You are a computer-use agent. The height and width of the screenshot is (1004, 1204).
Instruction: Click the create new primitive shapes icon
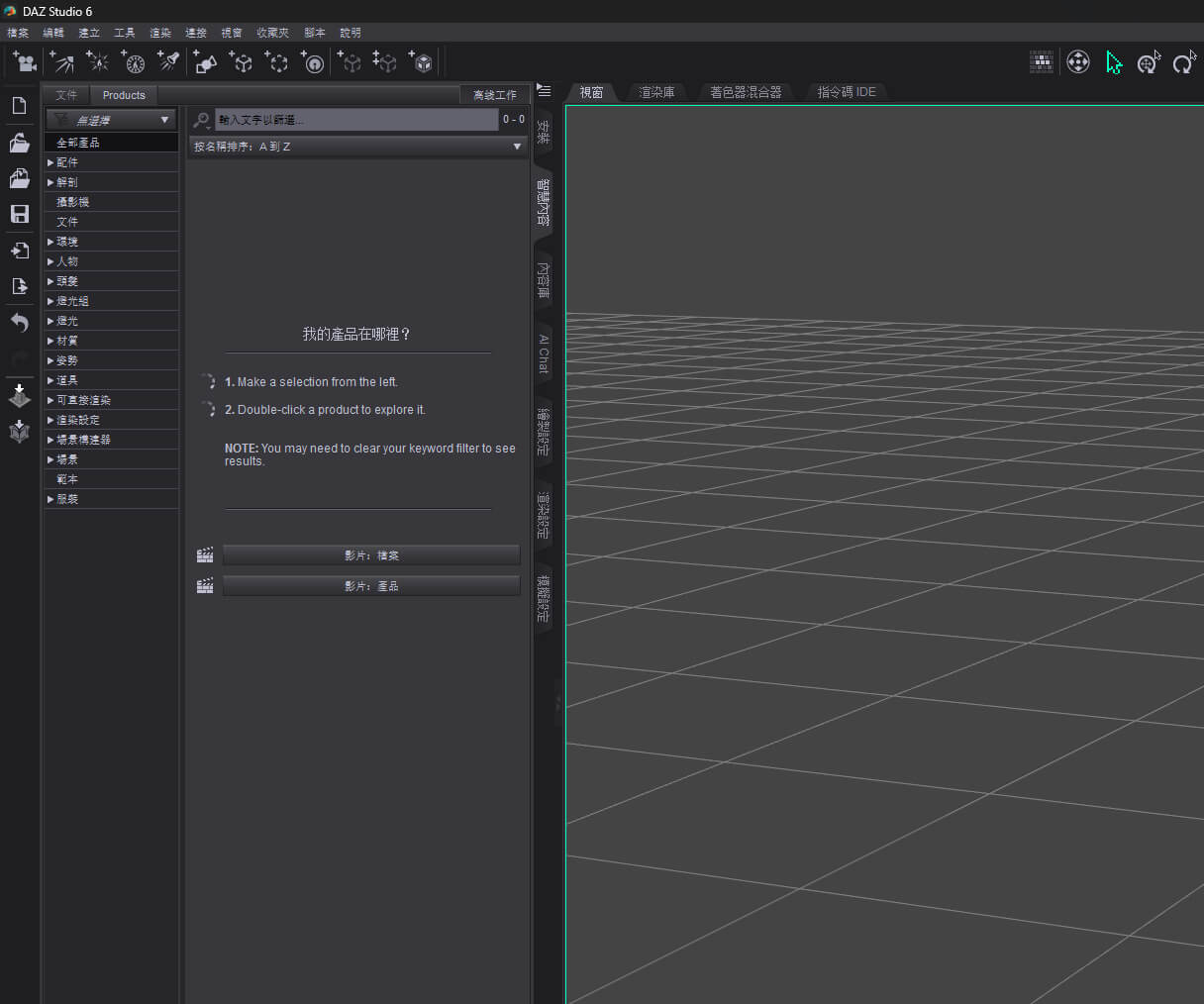205,62
